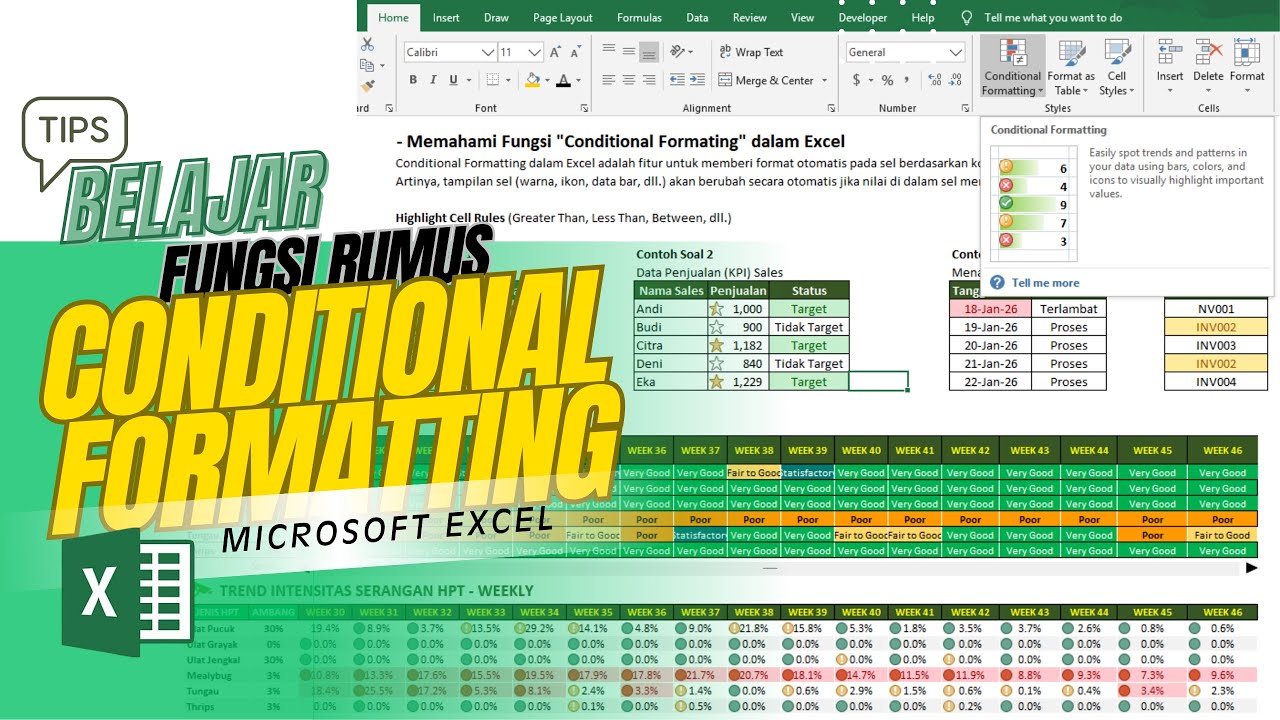Increase font size with larger A icon
This screenshot has width=1280, height=720.
[557, 52]
